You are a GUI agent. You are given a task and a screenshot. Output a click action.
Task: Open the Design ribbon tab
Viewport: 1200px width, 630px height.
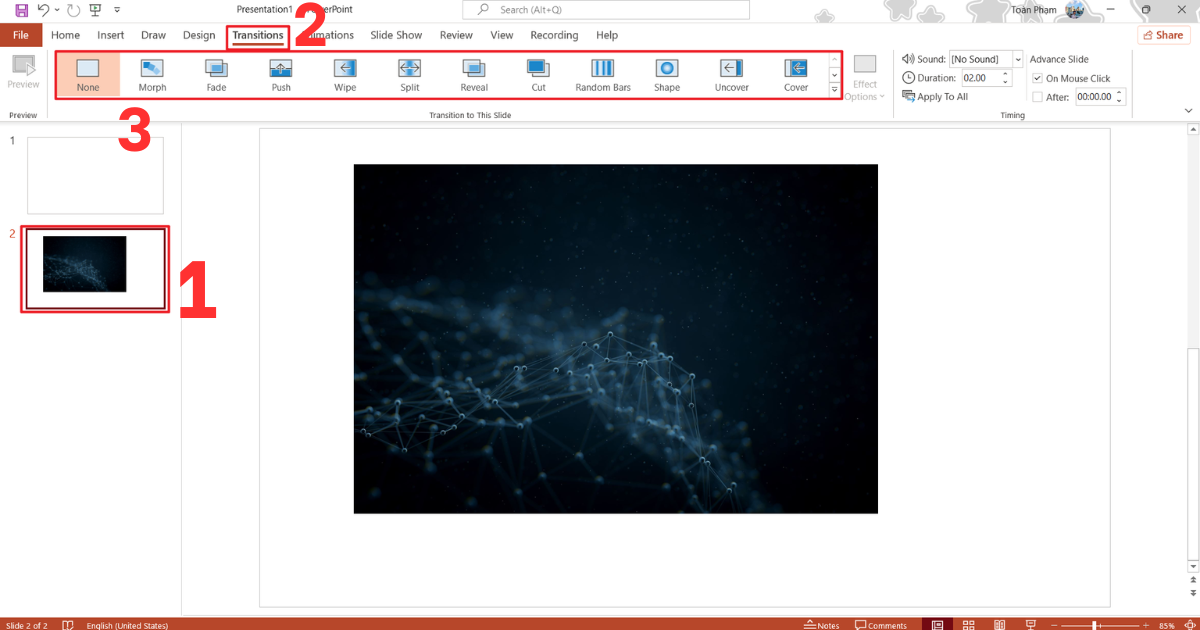pyautogui.click(x=199, y=34)
